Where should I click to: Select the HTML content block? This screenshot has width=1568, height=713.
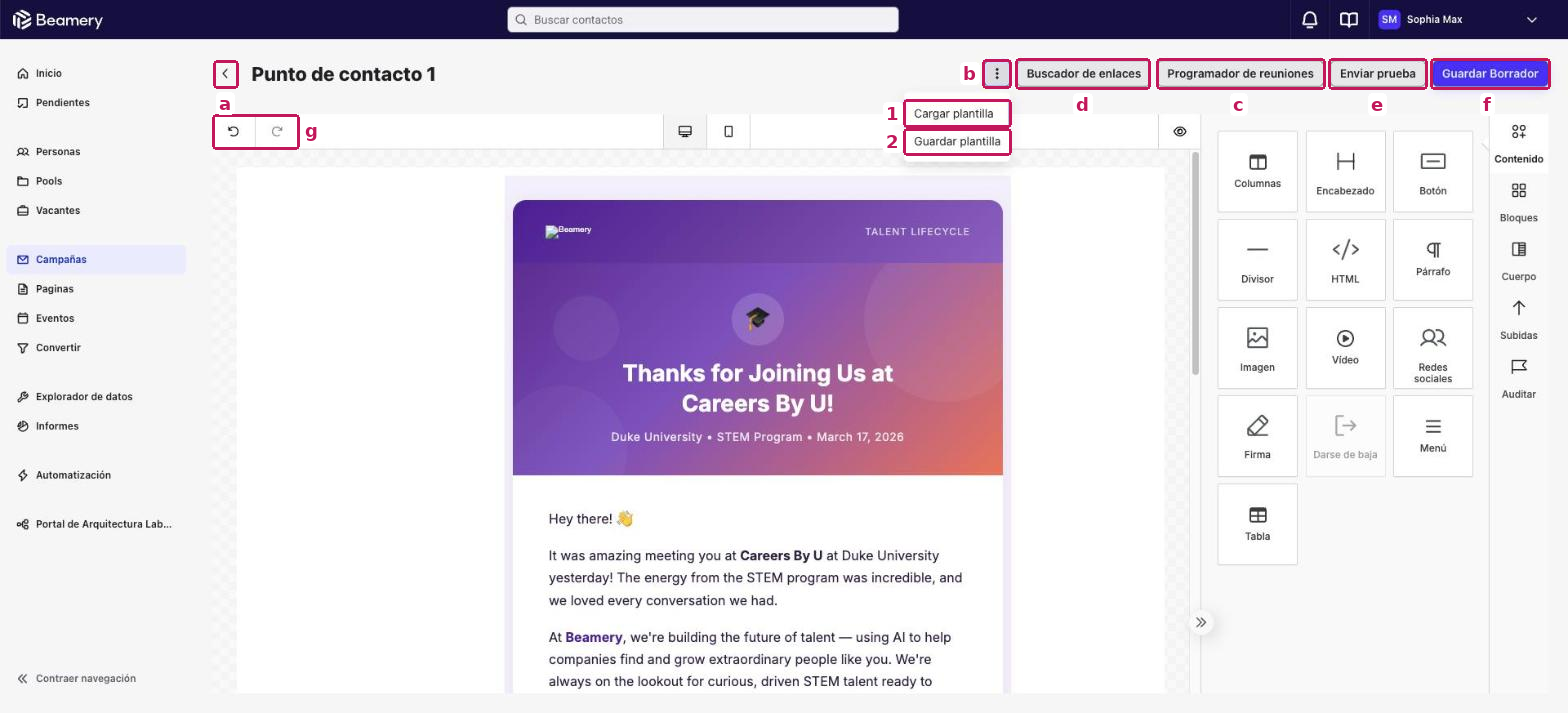pos(1345,259)
